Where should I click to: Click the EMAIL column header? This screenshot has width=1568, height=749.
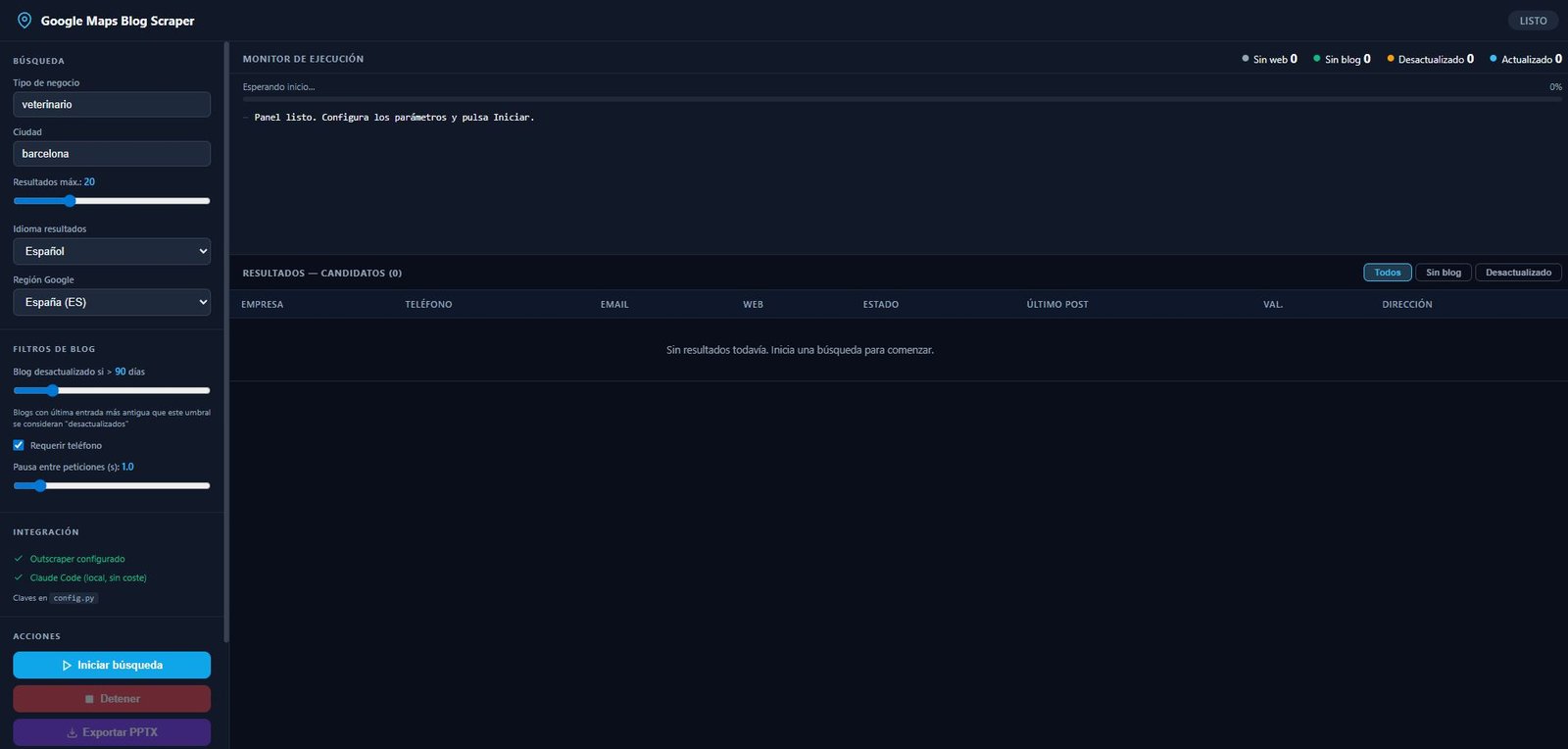[614, 305]
